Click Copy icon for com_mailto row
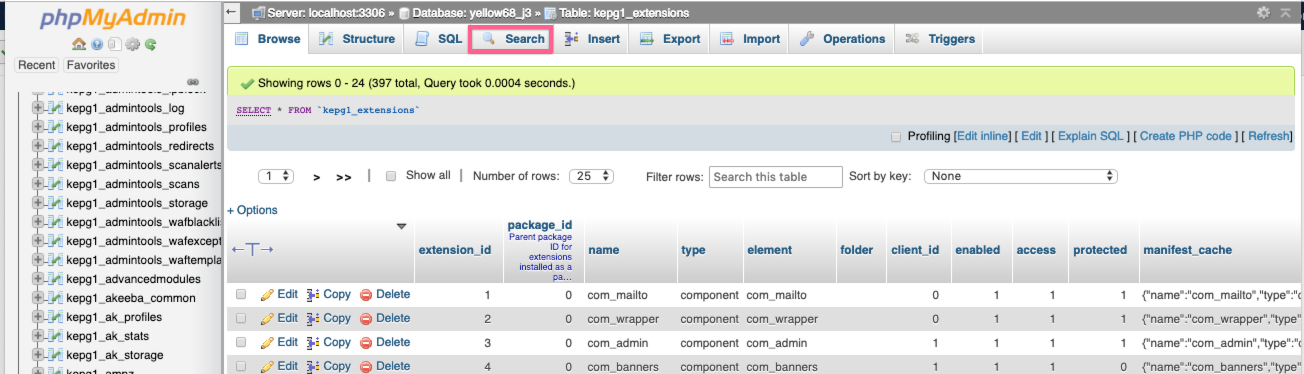Screen dimensions: 1304x374 pyautogui.click(x=313, y=295)
